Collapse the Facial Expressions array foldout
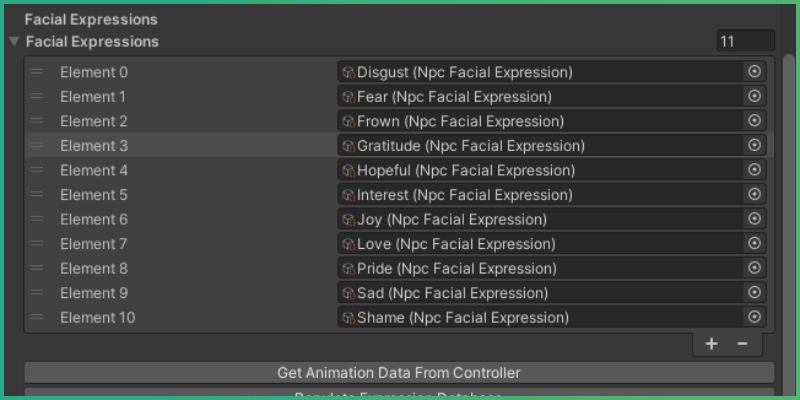This screenshot has width=800, height=400. coord(14,42)
